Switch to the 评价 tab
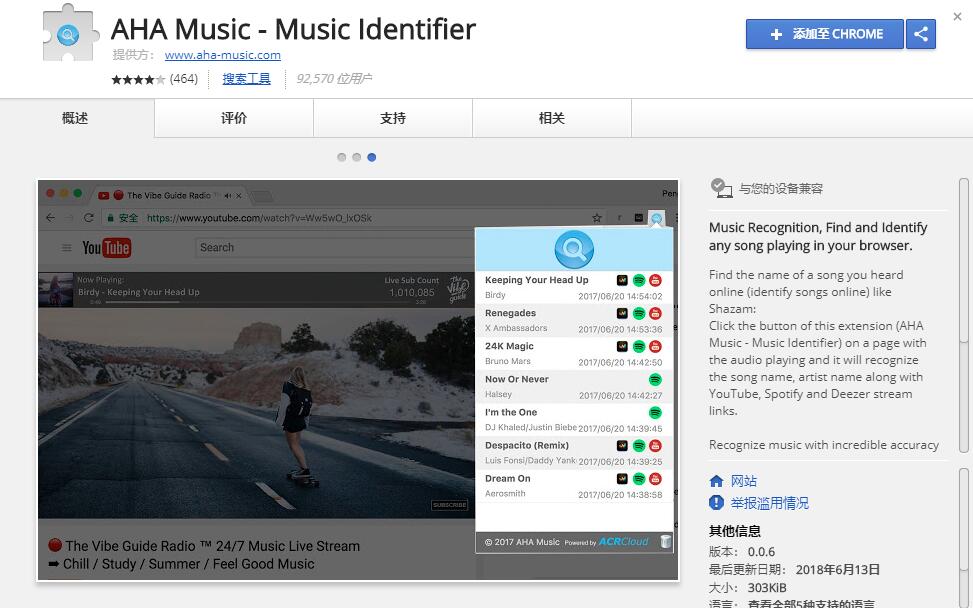Viewport: 973px width, 608px height. [233, 117]
